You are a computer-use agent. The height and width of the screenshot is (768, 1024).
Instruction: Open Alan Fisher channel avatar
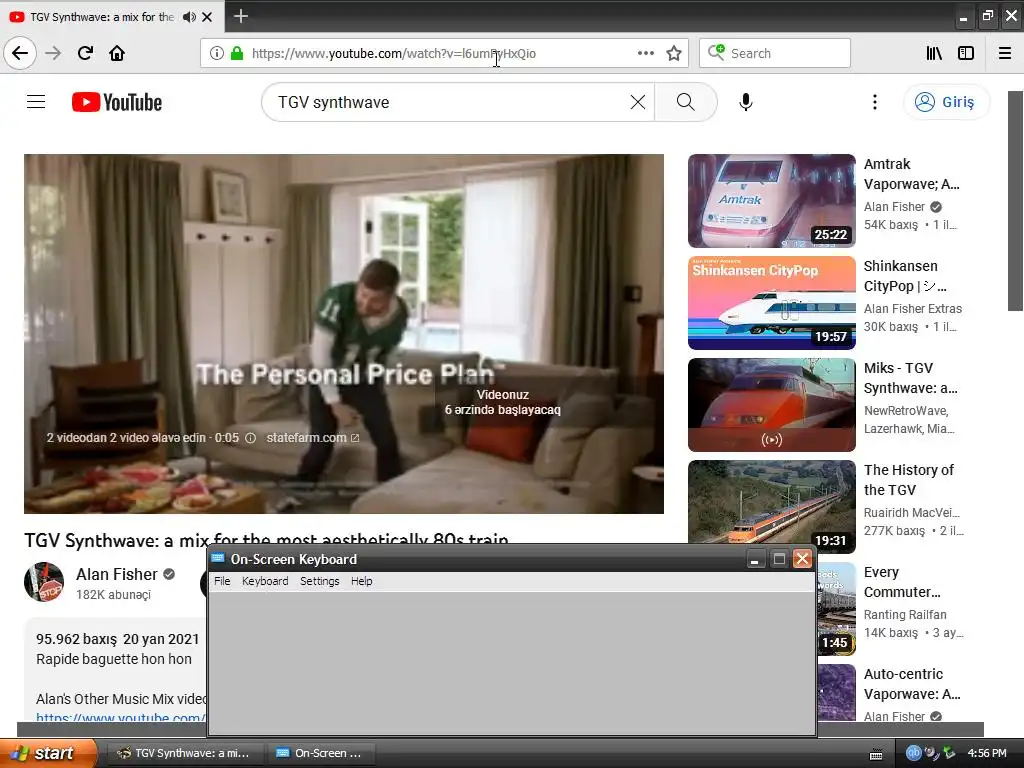44,582
